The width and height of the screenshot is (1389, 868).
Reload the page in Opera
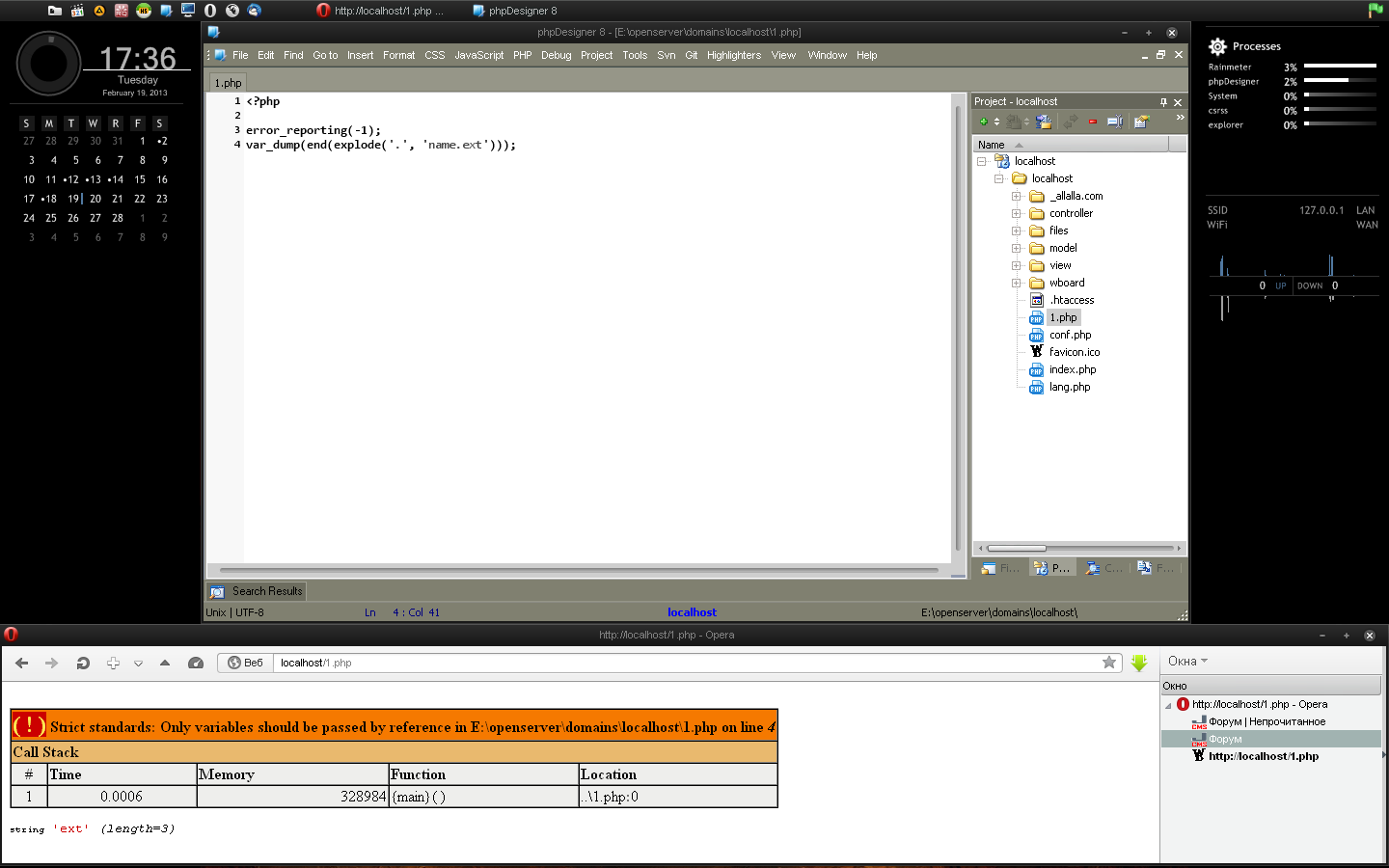pos(83,663)
